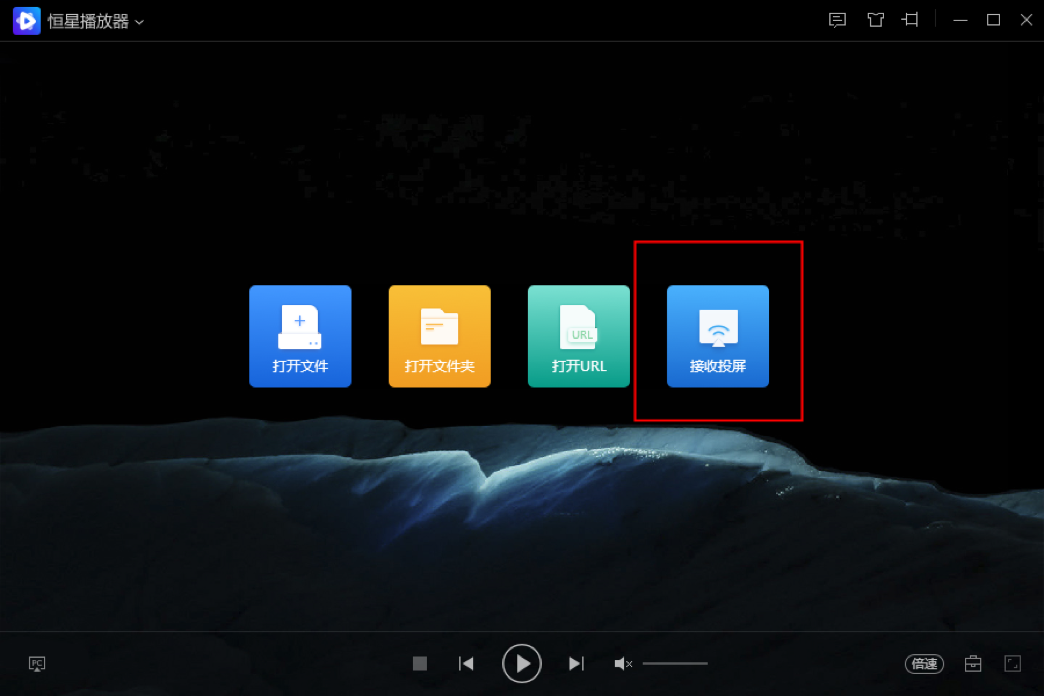
Task: Skip to the next track
Action: click(x=576, y=663)
